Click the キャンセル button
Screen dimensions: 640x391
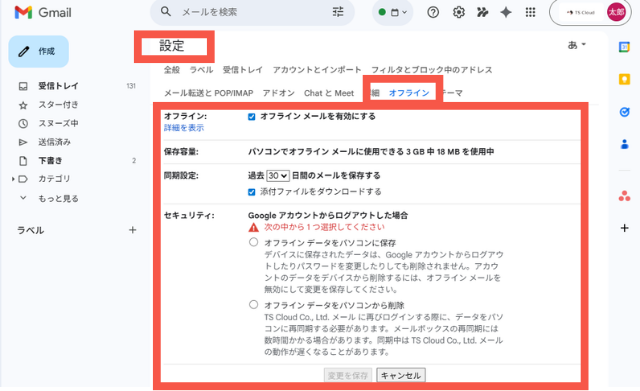(x=401, y=375)
